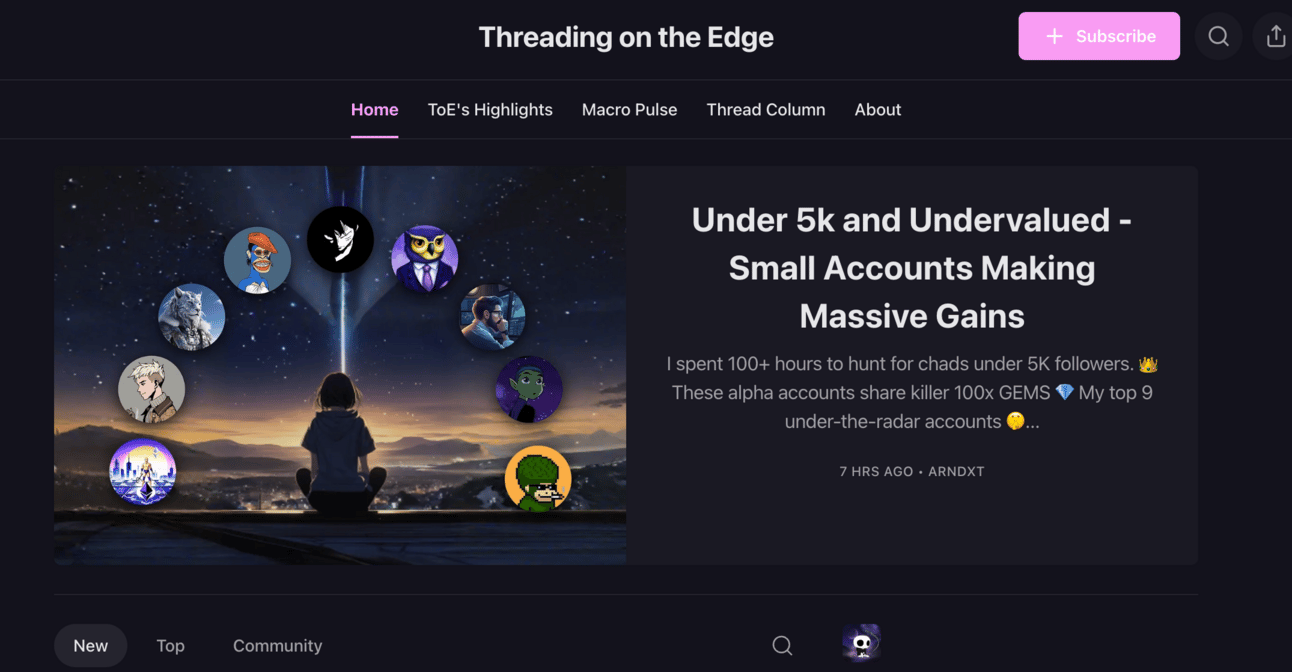The height and width of the screenshot is (672, 1292).
Task: Open the Under 5k and Undervalued article
Action: pos(912,268)
